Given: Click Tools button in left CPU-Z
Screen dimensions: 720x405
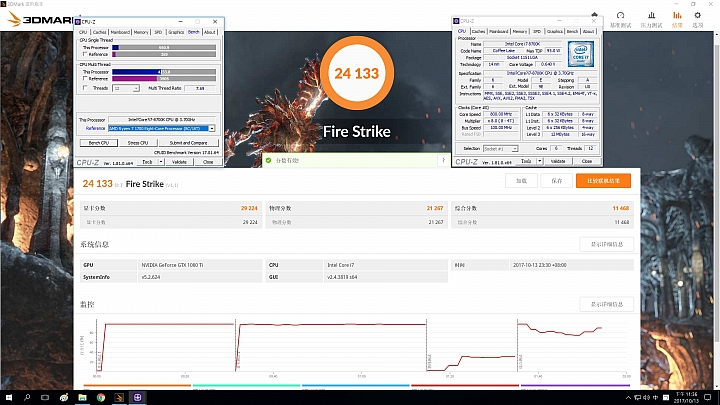Looking at the screenshot, I should (147, 162).
